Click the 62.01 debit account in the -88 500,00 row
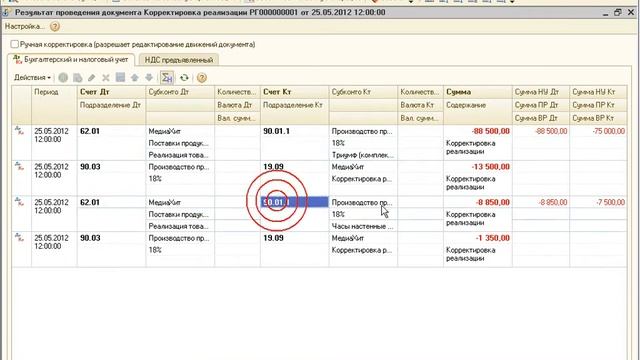640x360 pixels. pyautogui.click(x=111, y=131)
